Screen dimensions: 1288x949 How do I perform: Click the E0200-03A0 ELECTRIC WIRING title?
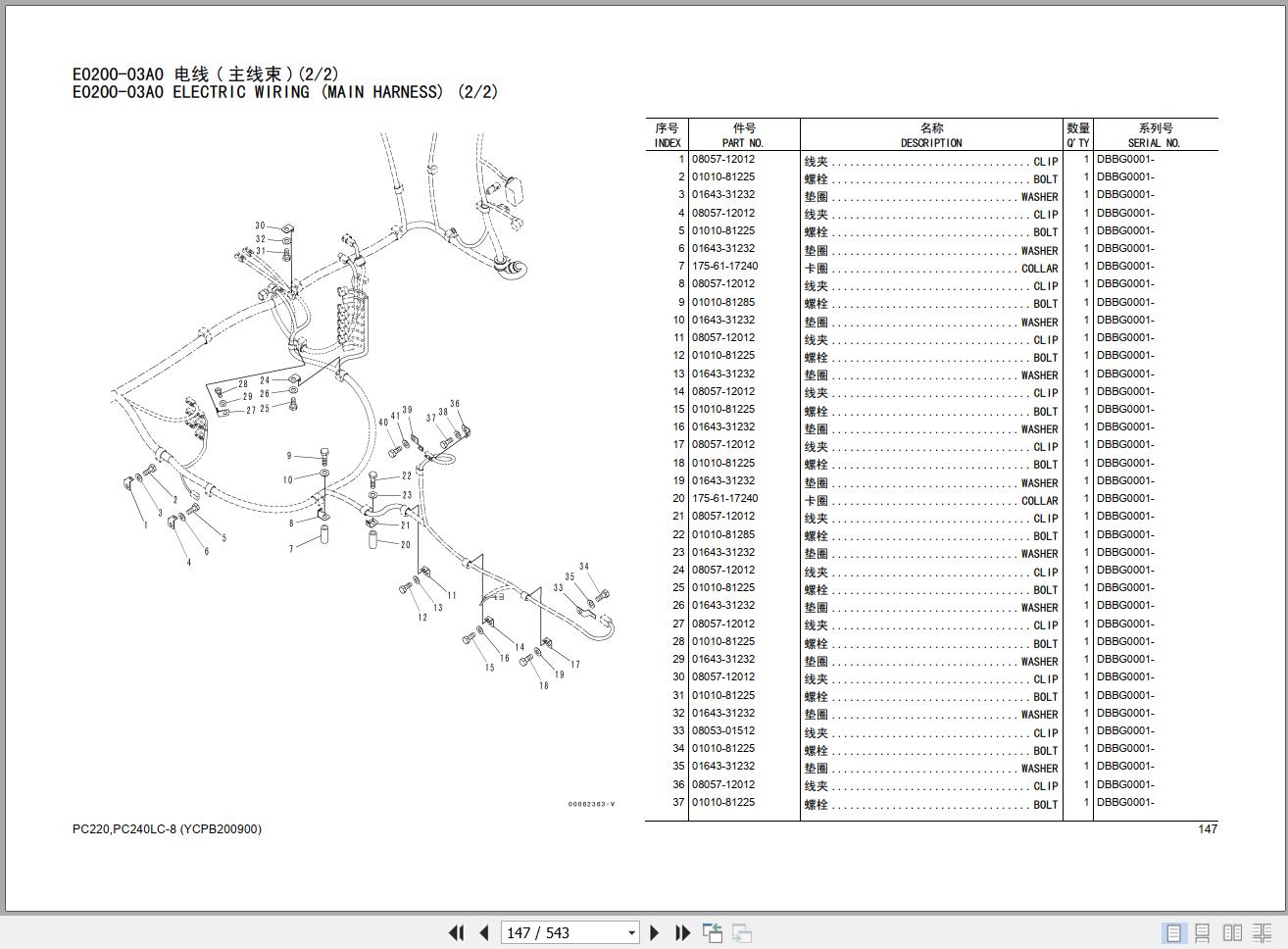click(x=285, y=92)
